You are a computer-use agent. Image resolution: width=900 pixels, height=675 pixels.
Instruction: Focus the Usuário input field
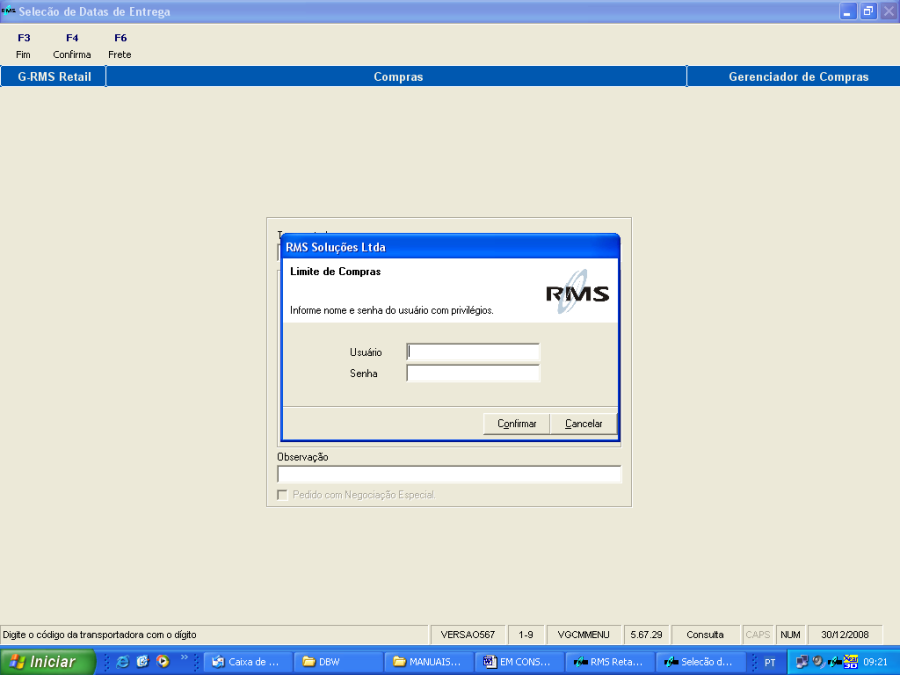pos(473,352)
